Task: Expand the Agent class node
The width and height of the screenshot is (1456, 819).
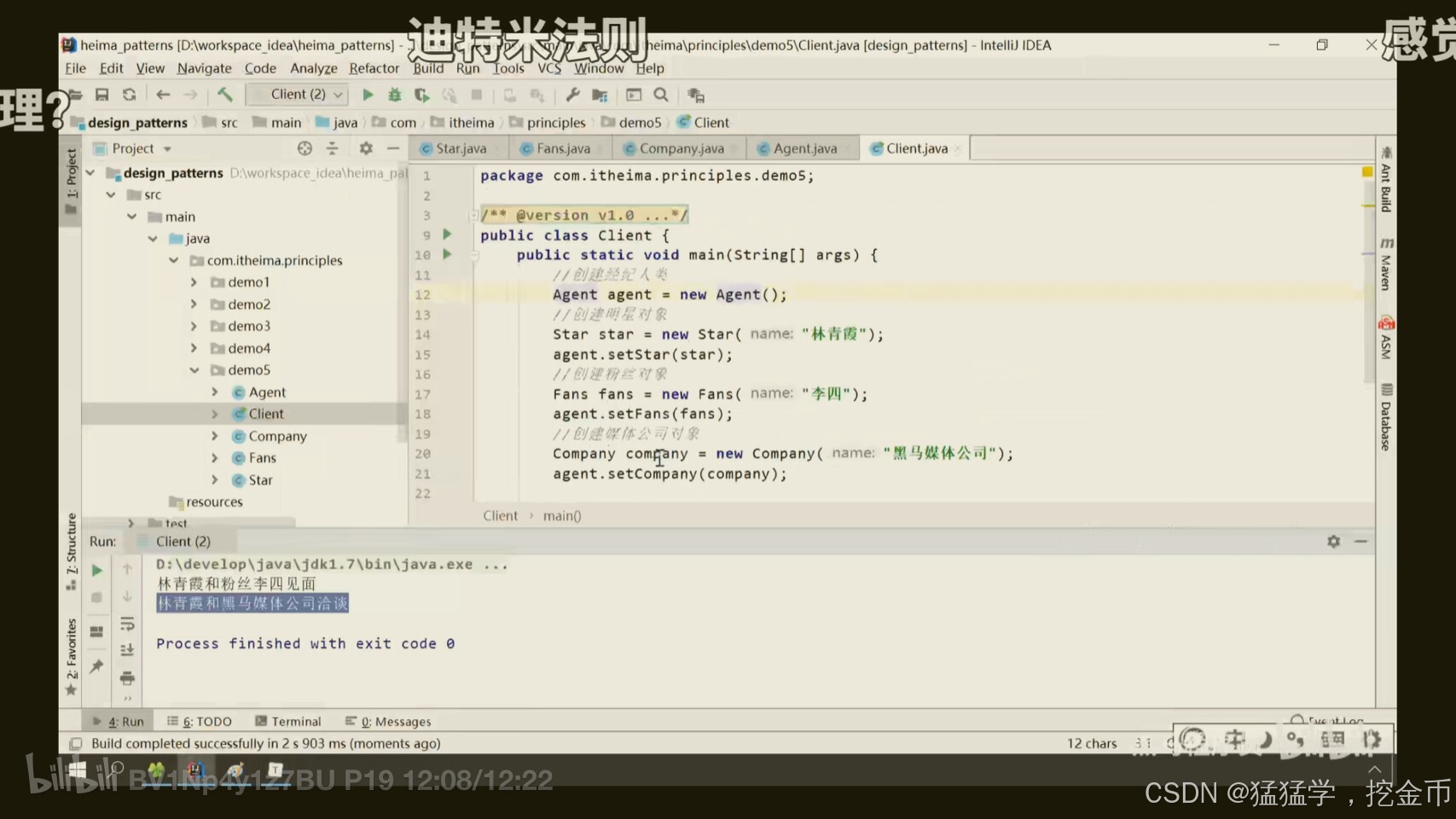Action: coord(215,392)
